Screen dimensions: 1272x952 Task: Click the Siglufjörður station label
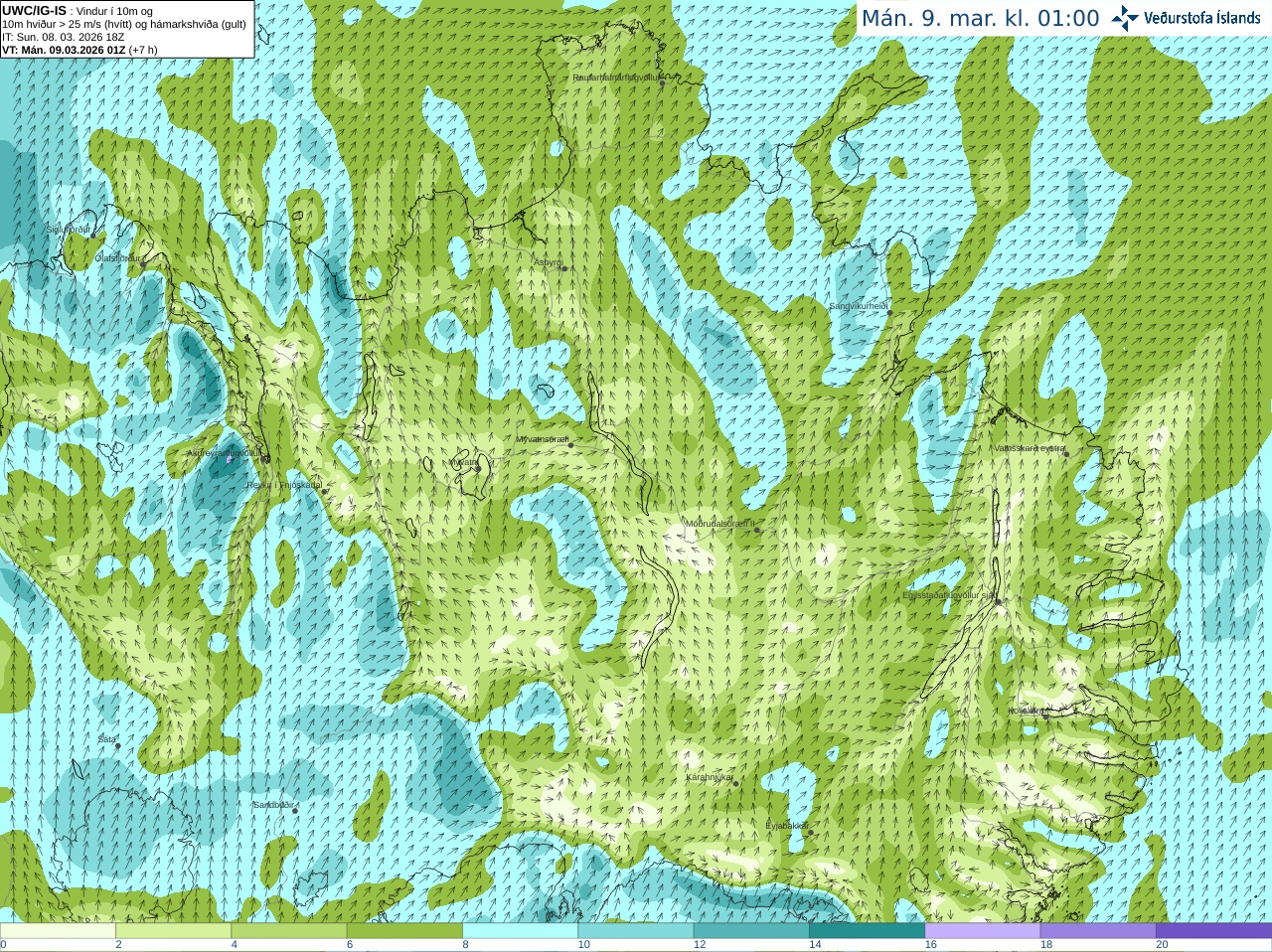[69, 230]
